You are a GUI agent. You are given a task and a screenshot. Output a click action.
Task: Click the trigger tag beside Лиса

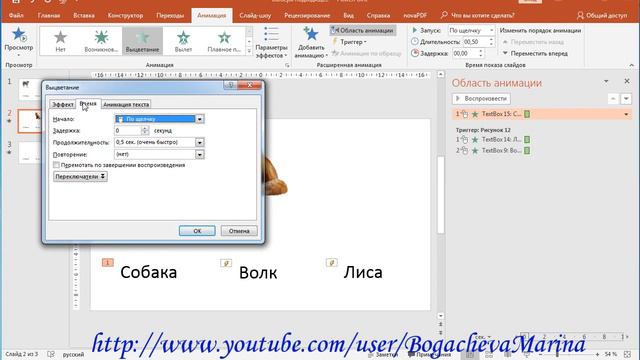pyautogui.click(x=331, y=262)
